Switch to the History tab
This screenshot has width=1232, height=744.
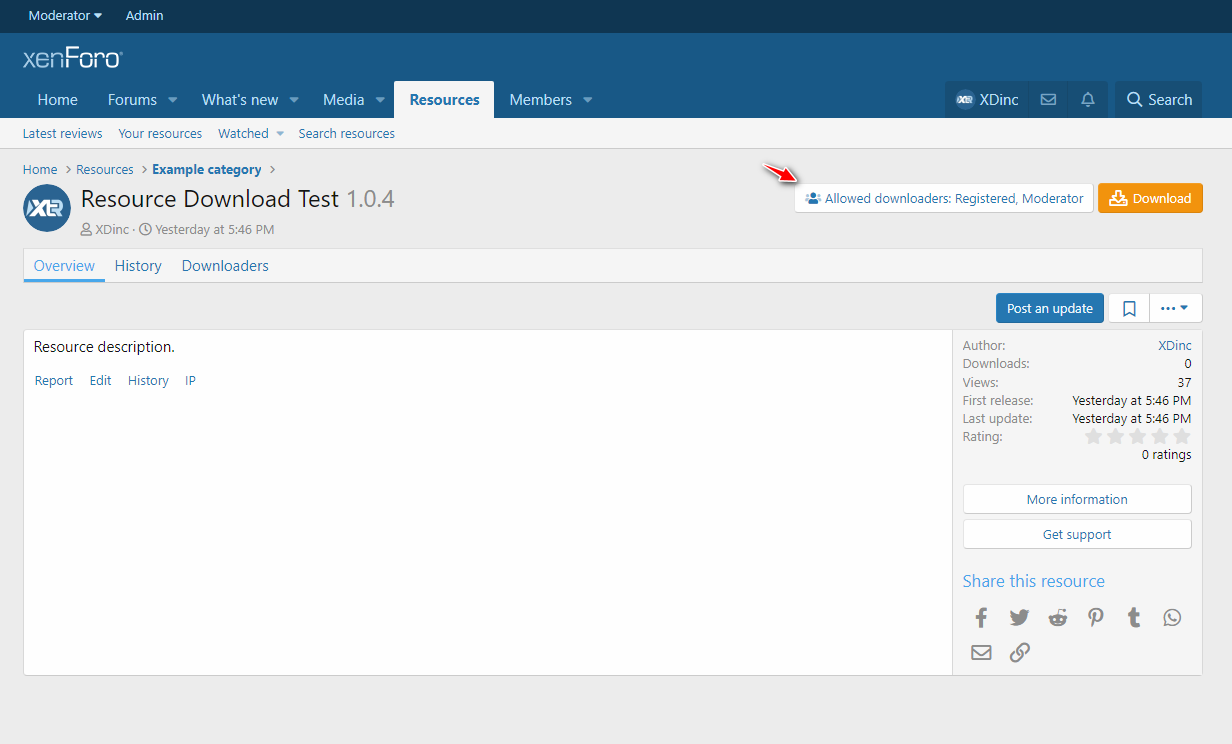[x=138, y=266]
